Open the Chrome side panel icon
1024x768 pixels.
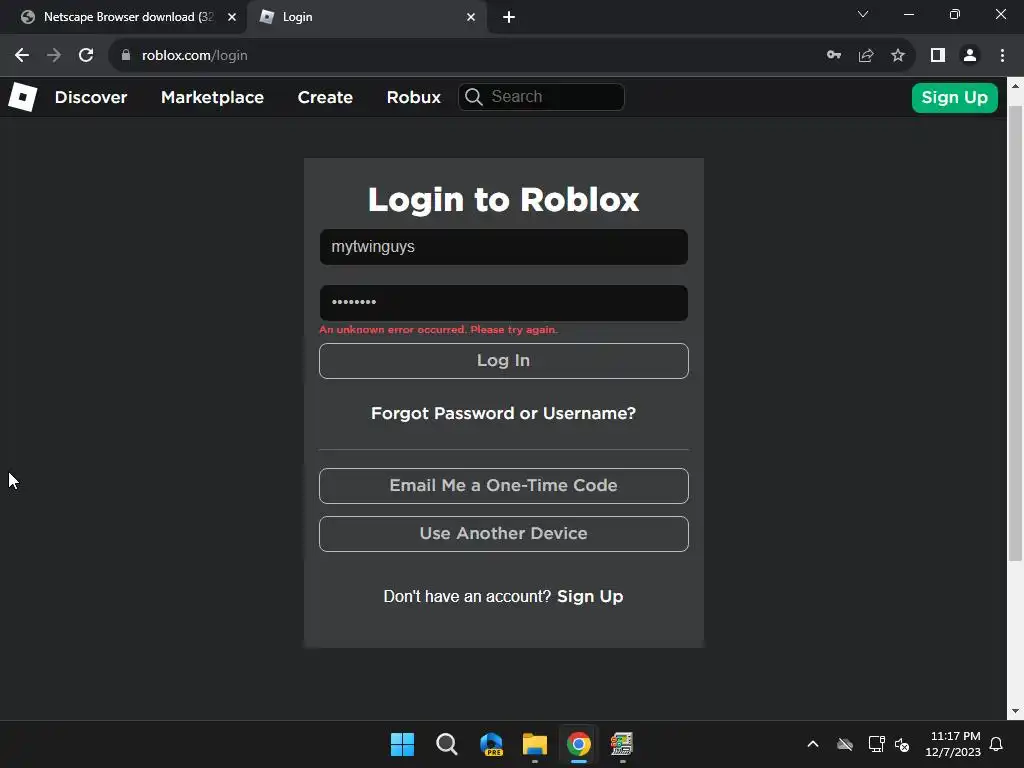pos(938,56)
